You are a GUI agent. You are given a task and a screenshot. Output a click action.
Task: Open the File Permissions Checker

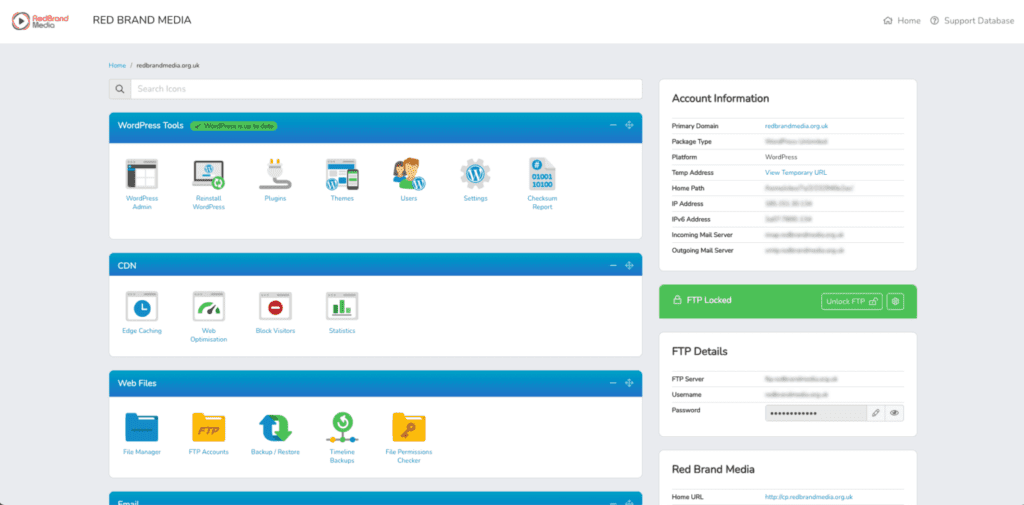click(409, 427)
